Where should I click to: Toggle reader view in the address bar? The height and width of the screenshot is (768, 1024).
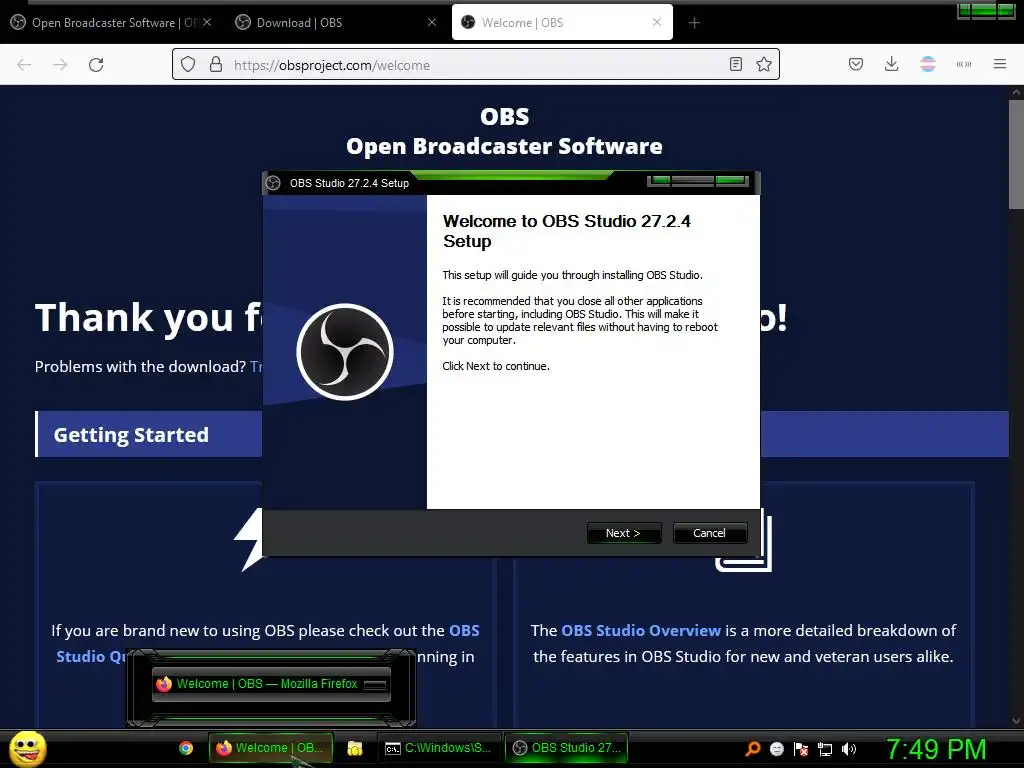point(736,64)
